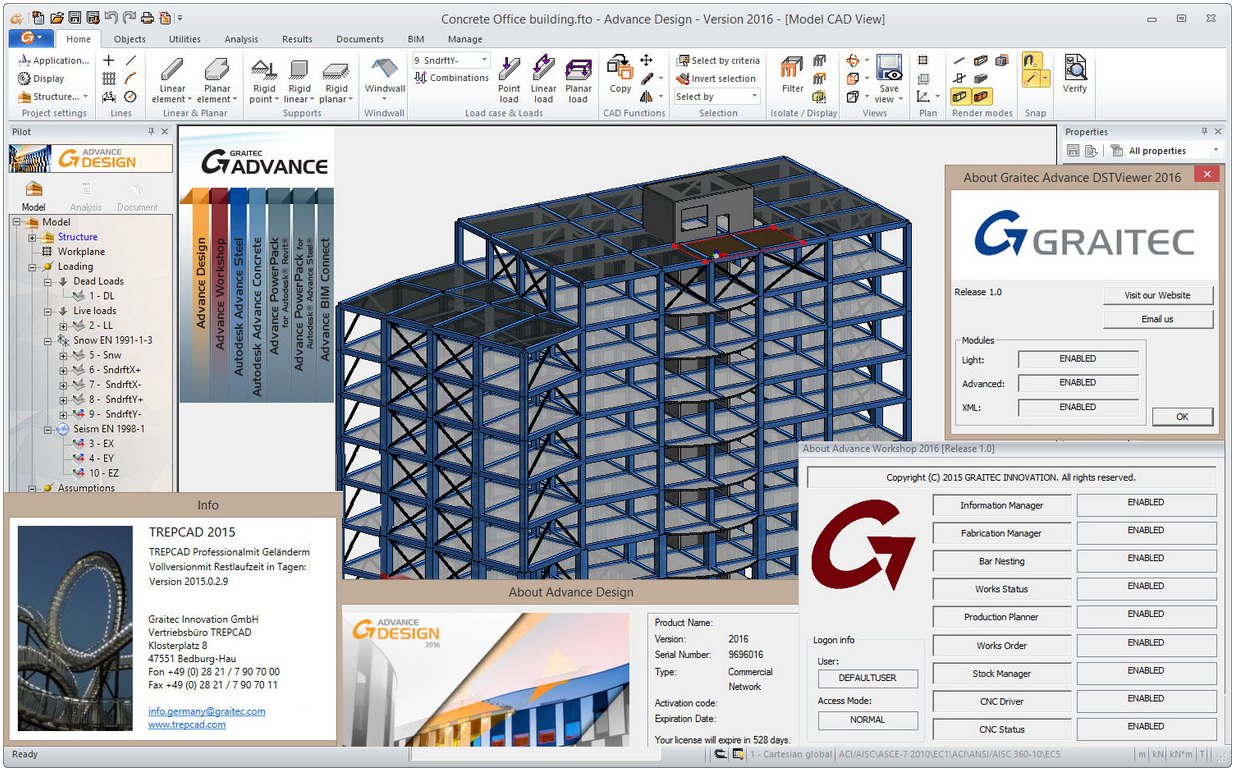Viewport: 1234px width, 769px height.
Task: Open the Objects ribbon tab
Action: pyautogui.click(x=130, y=39)
